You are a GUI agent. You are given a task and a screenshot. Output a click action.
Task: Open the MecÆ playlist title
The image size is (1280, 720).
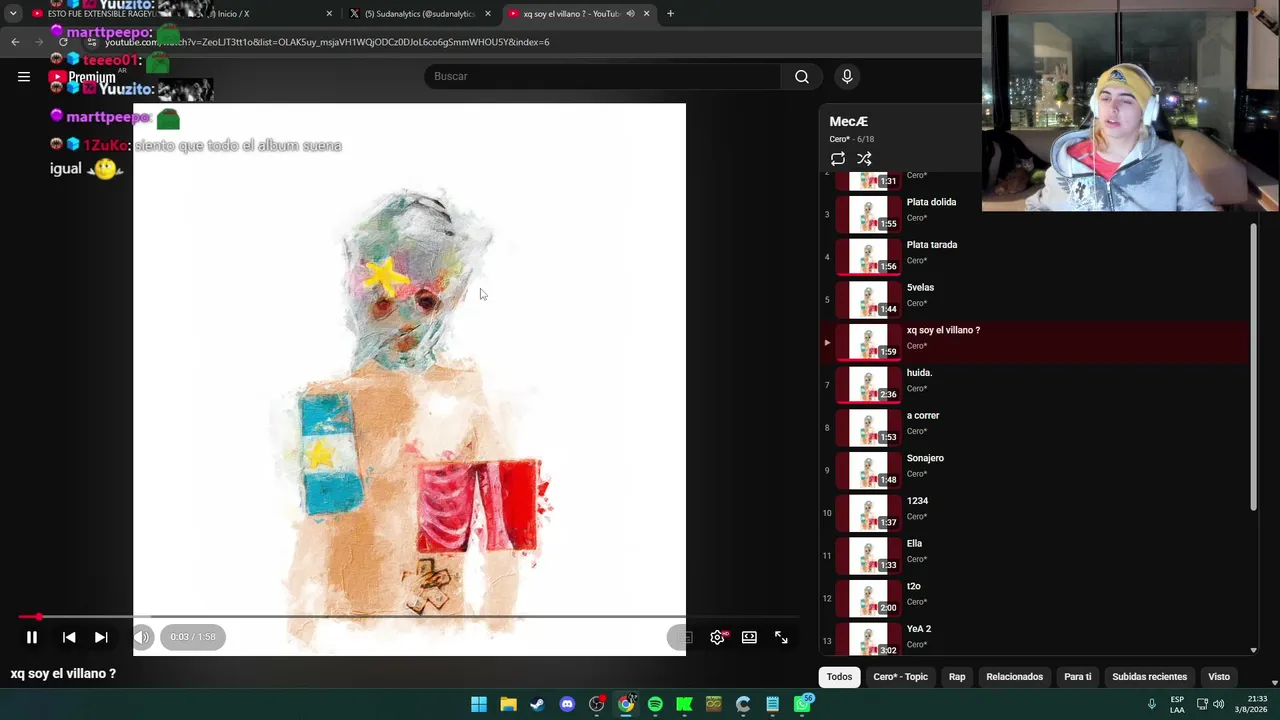(x=848, y=122)
